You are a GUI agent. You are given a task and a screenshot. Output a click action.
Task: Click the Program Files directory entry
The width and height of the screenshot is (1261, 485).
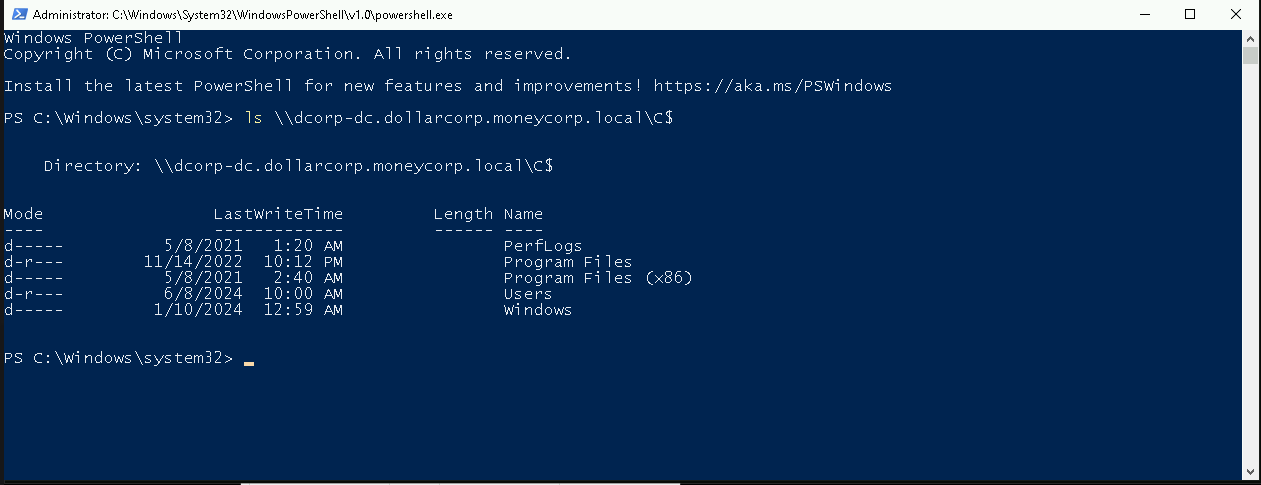coord(567,262)
